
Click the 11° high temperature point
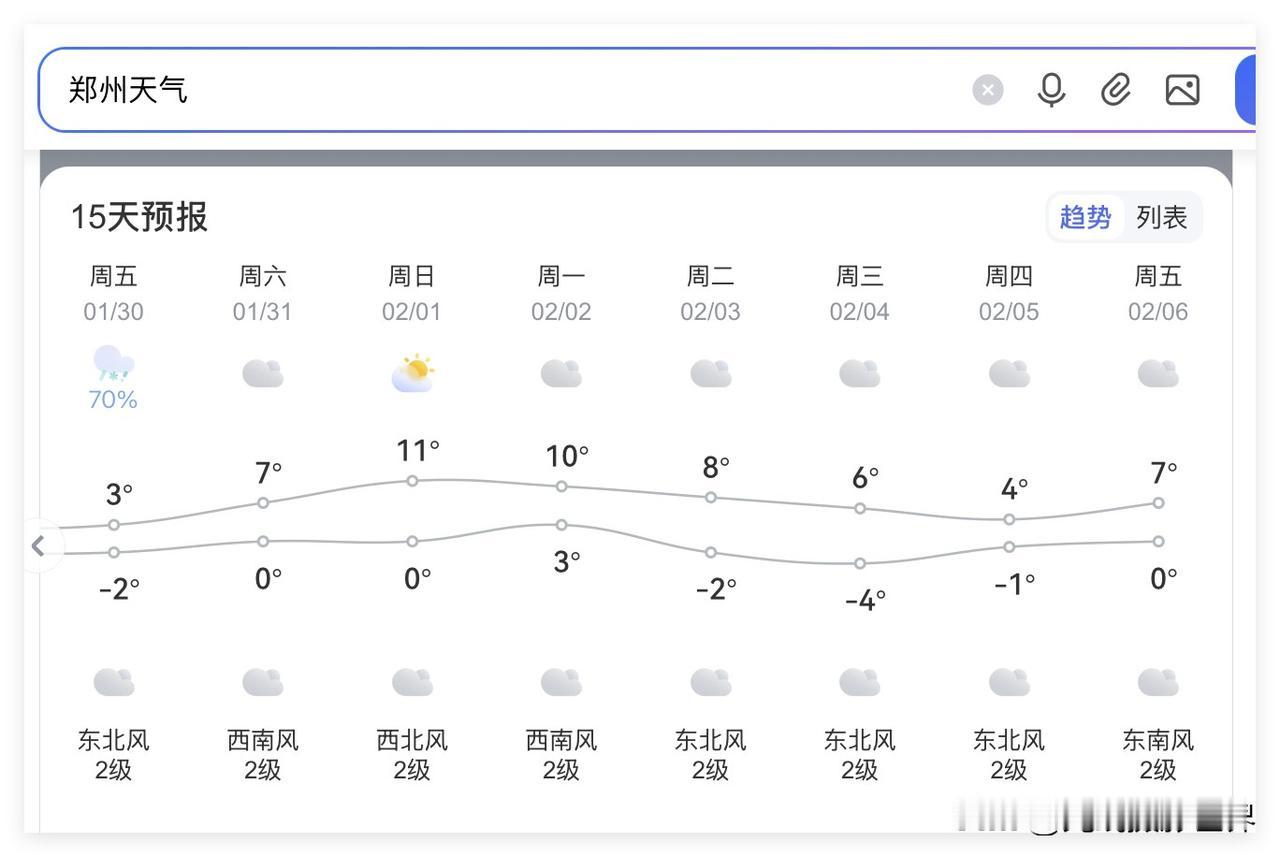pyautogui.click(x=412, y=481)
